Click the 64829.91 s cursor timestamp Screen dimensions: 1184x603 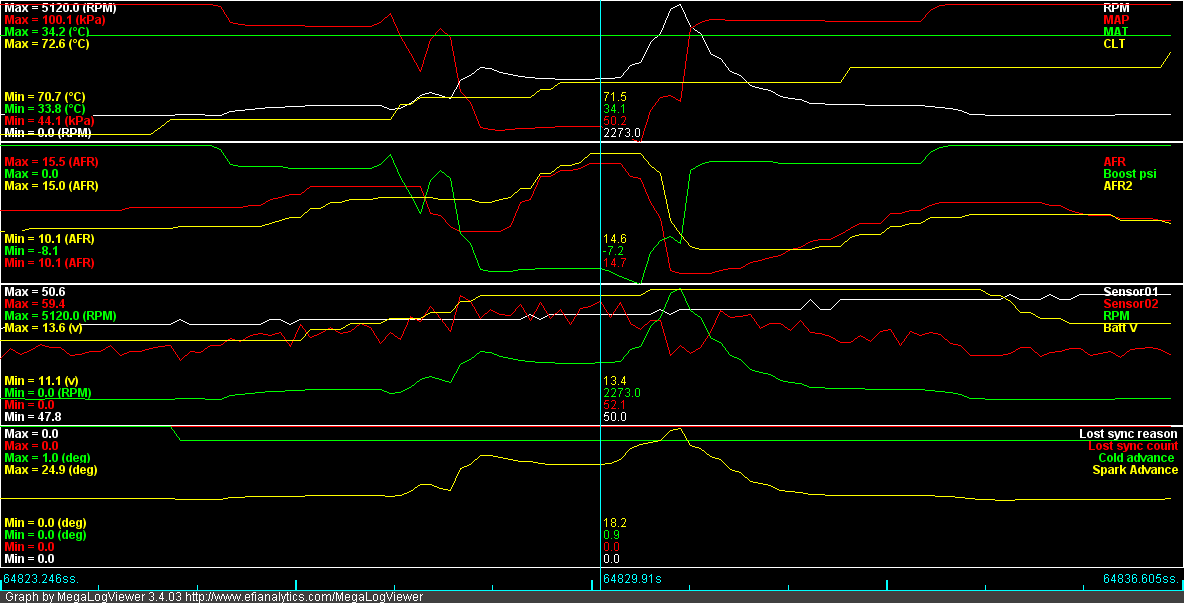632,578
